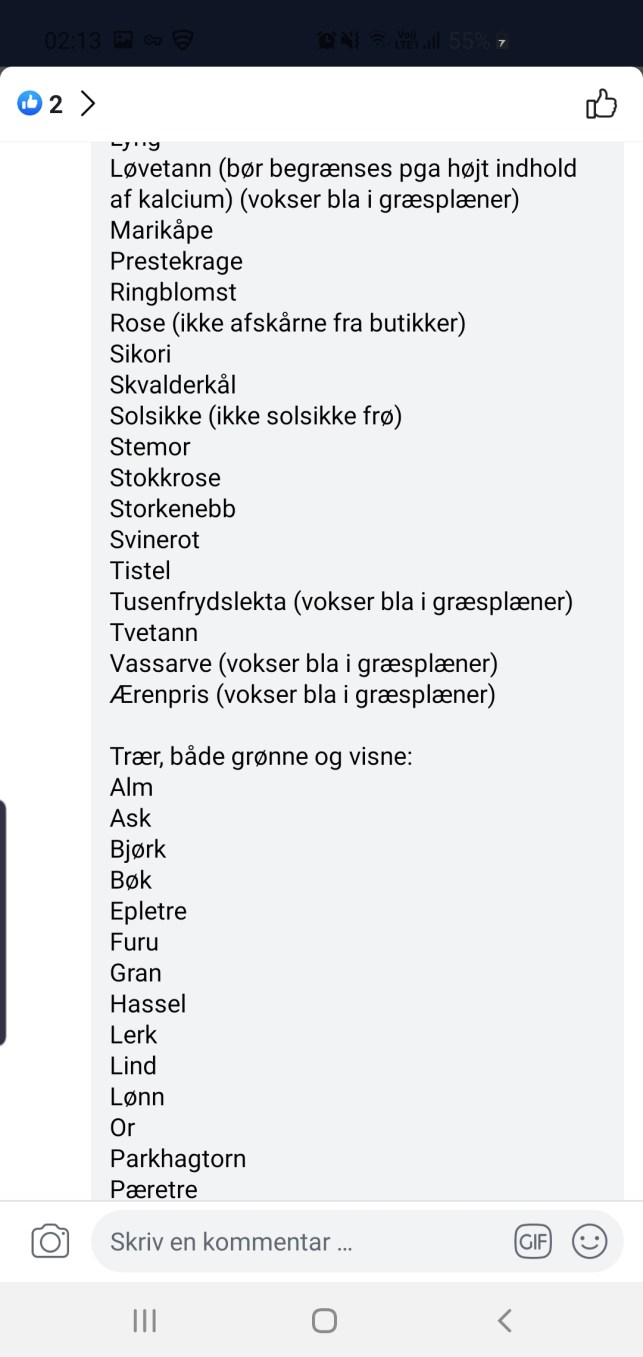The image size is (643, 1357).
Task: Tap the Android back navigation arrow
Action: (502, 1320)
